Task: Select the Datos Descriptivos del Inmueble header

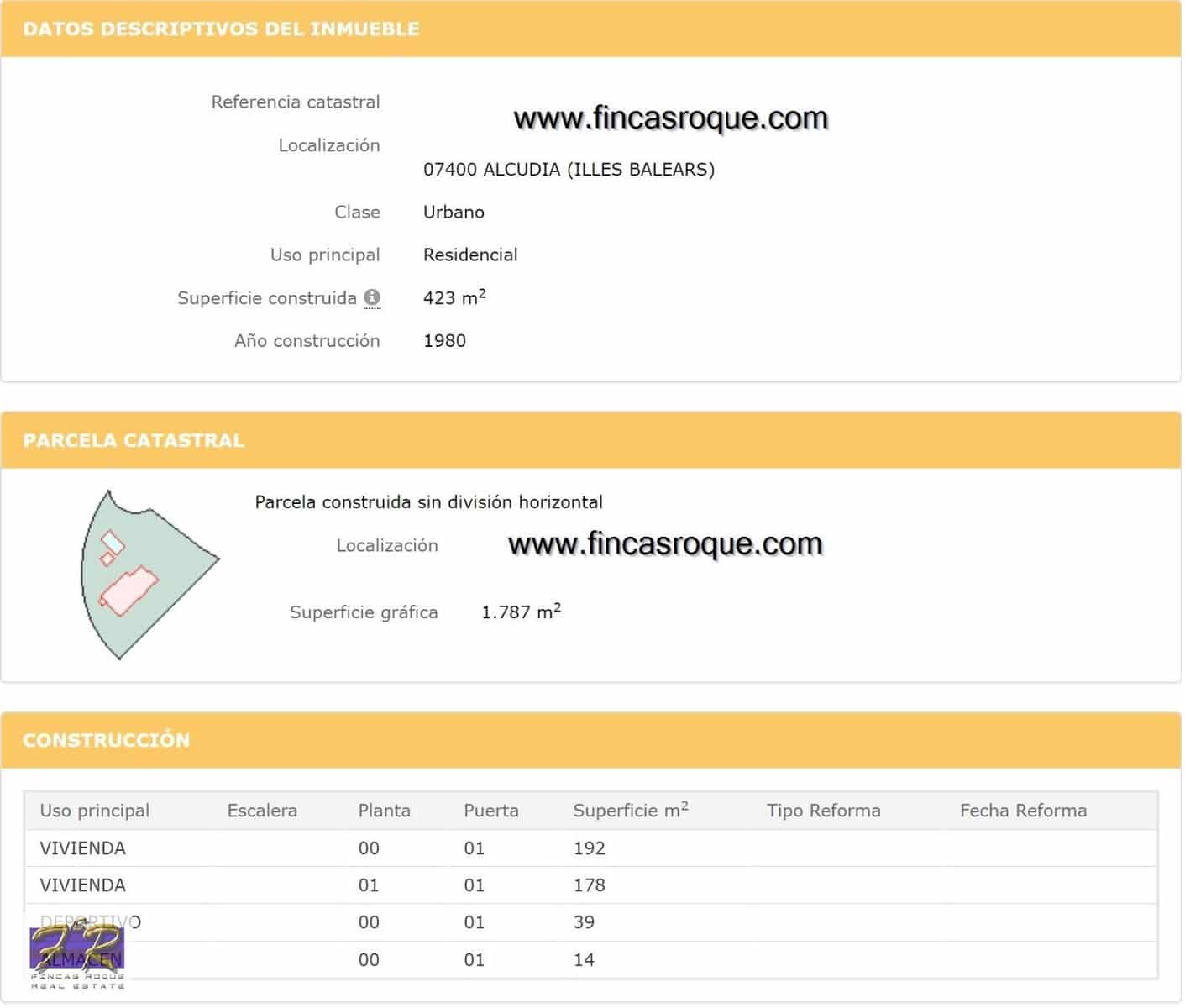Action: click(221, 29)
